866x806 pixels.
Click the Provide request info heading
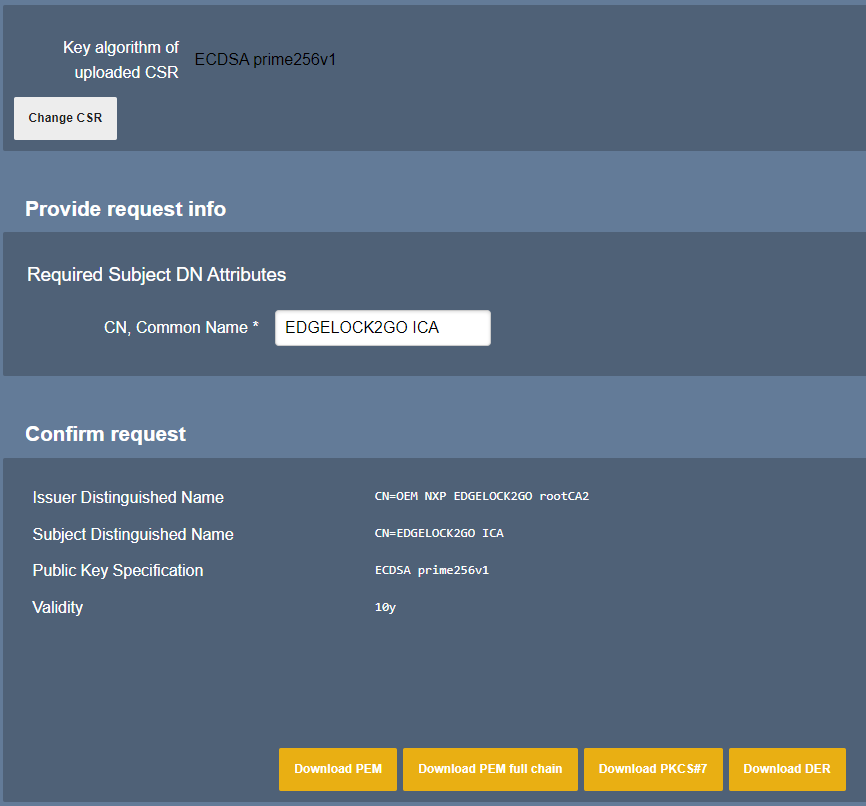click(x=125, y=209)
